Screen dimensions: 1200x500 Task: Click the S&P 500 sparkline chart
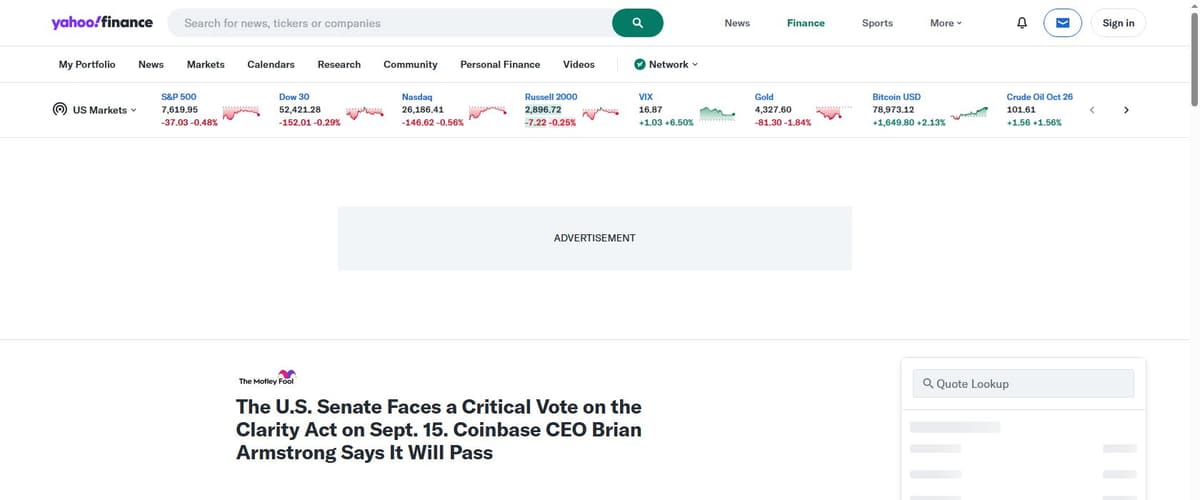pyautogui.click(x=242, y=112)
